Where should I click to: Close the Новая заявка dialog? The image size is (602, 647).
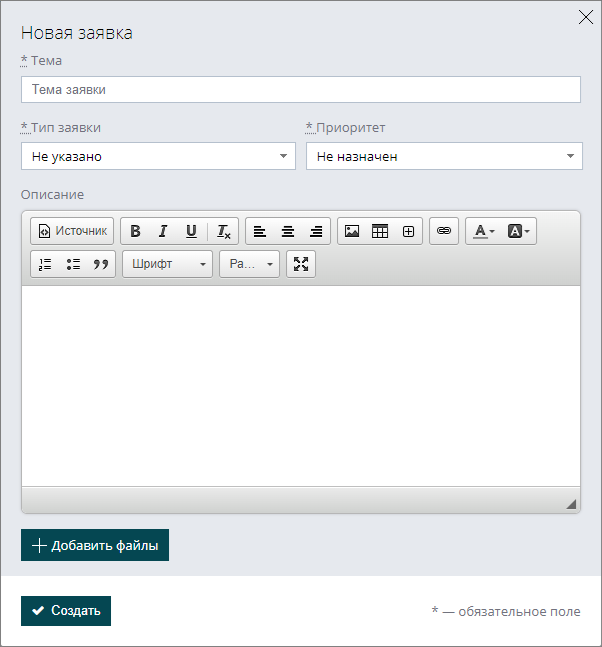tap(586, 17)
